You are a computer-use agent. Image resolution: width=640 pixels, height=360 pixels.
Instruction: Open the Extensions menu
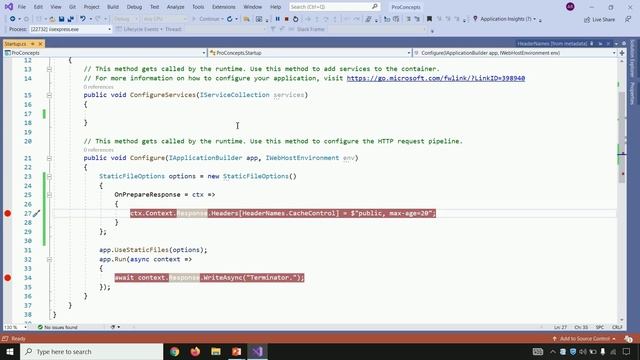224,7
